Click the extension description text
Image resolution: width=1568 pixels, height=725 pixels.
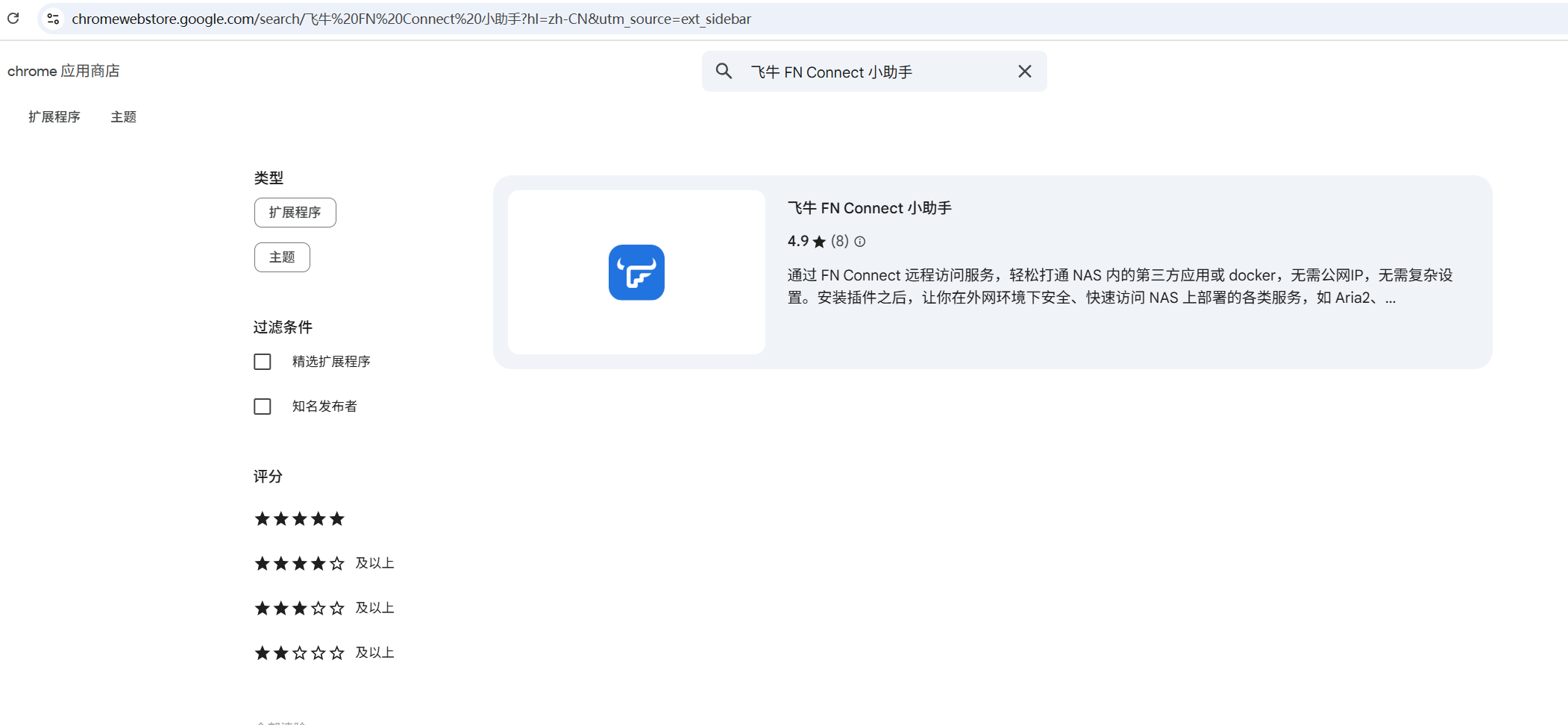[1120, 286]
